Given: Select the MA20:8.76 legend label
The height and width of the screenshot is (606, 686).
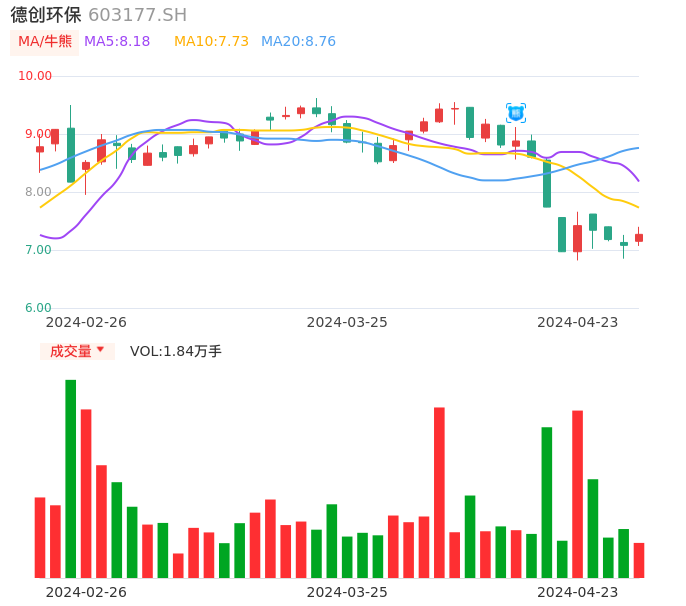Looking at the screenshot, I should point(298,42).
